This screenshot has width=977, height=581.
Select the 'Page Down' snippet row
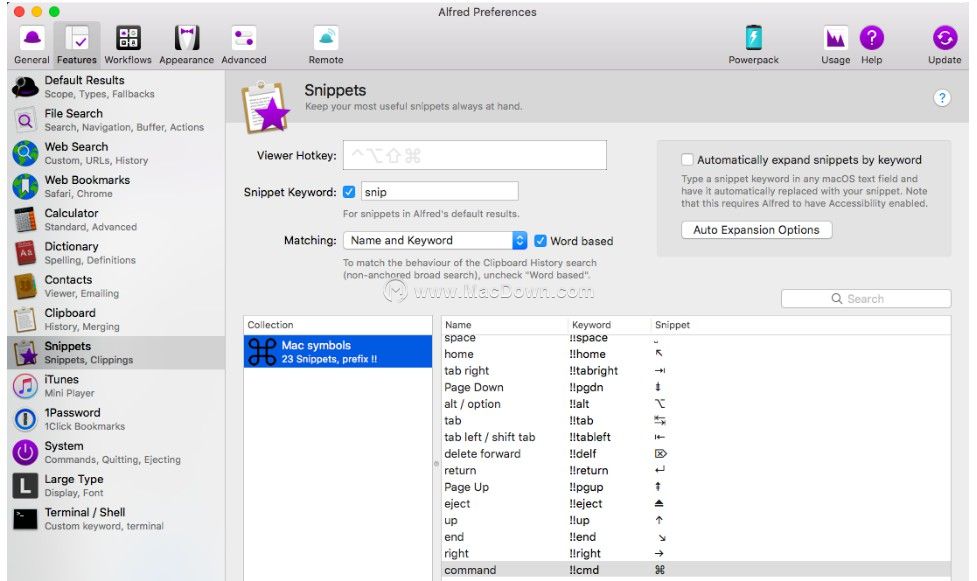pos(696,387)
